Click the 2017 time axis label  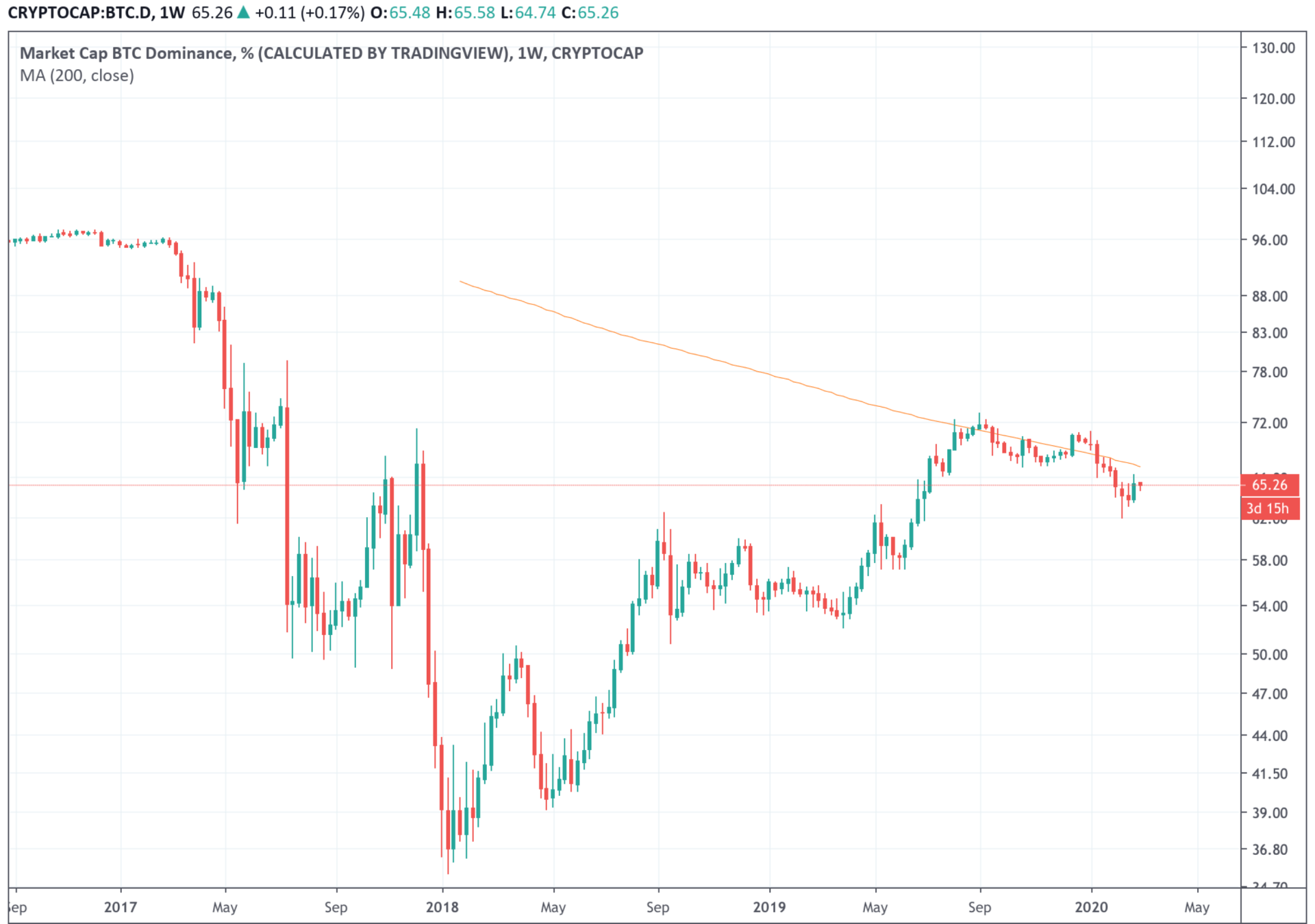[121, 908]
